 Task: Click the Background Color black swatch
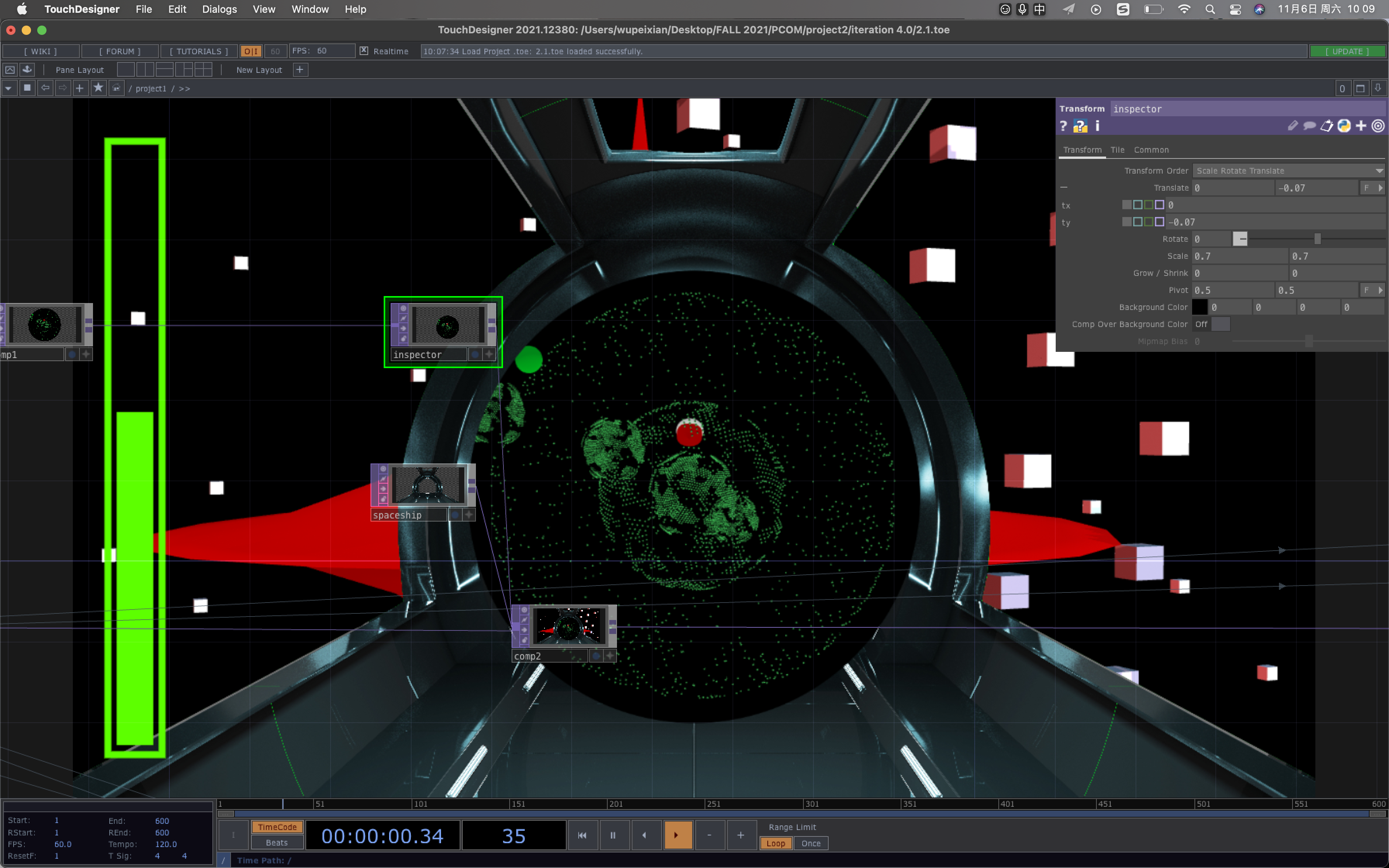[x=1199, y=307]
